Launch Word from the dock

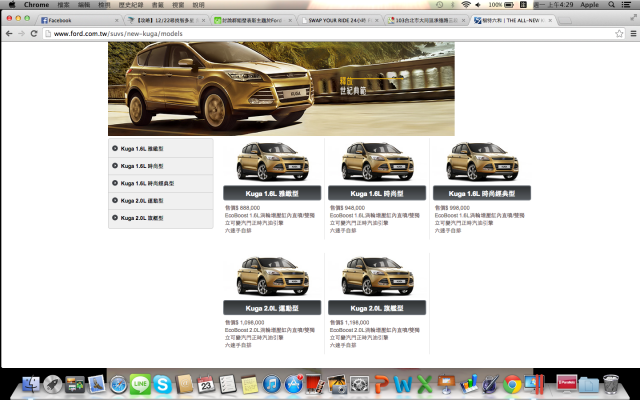402,384
